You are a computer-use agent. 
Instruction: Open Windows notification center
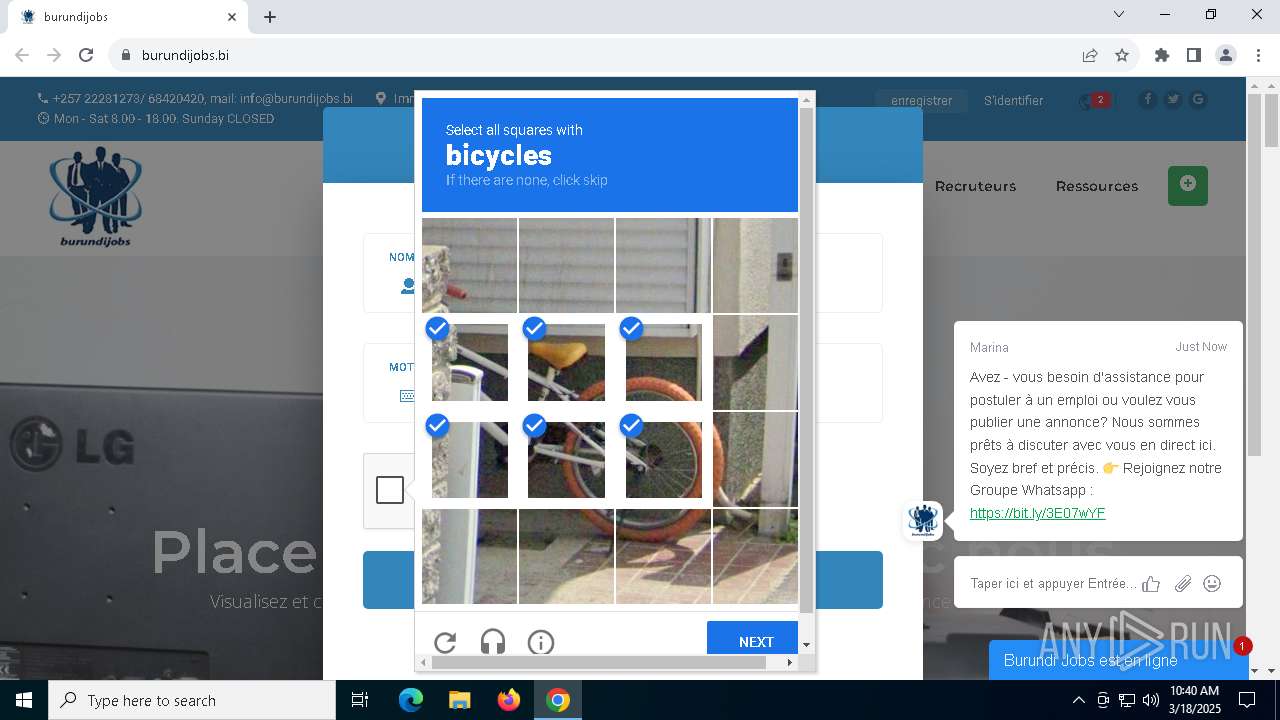coord(1247,700)
